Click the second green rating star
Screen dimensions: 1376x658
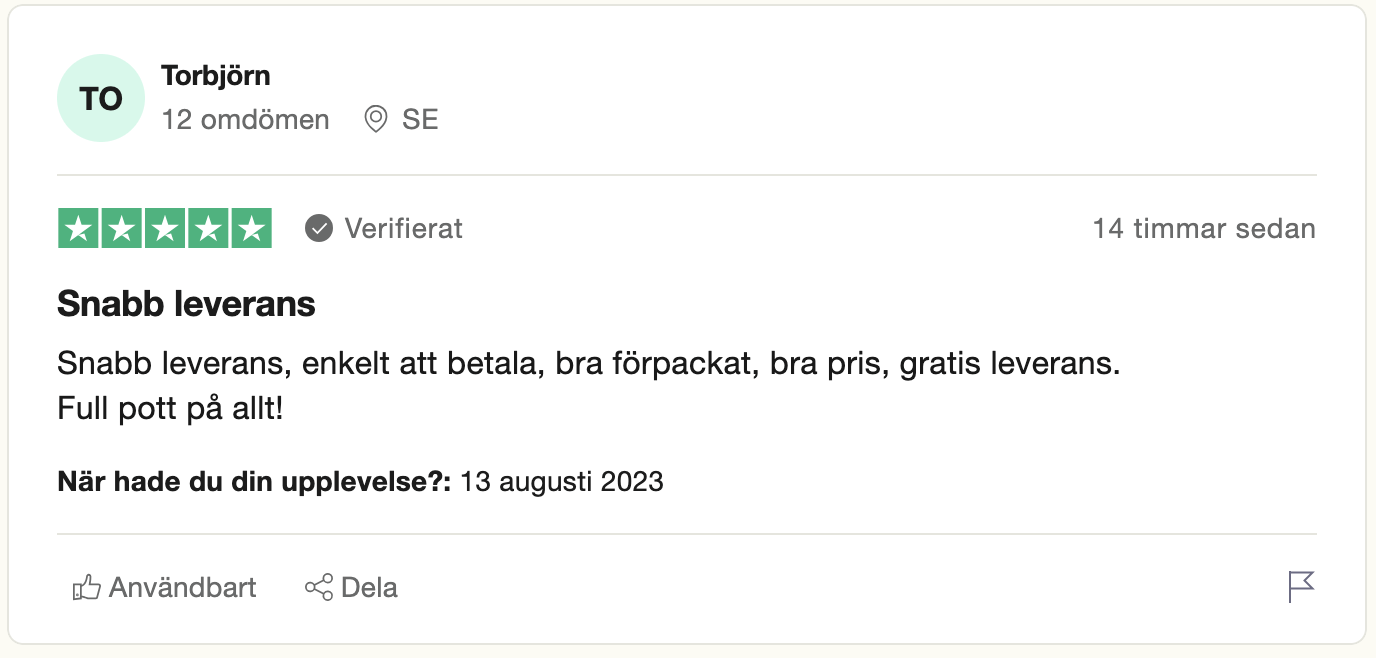[x=122, y=229]
